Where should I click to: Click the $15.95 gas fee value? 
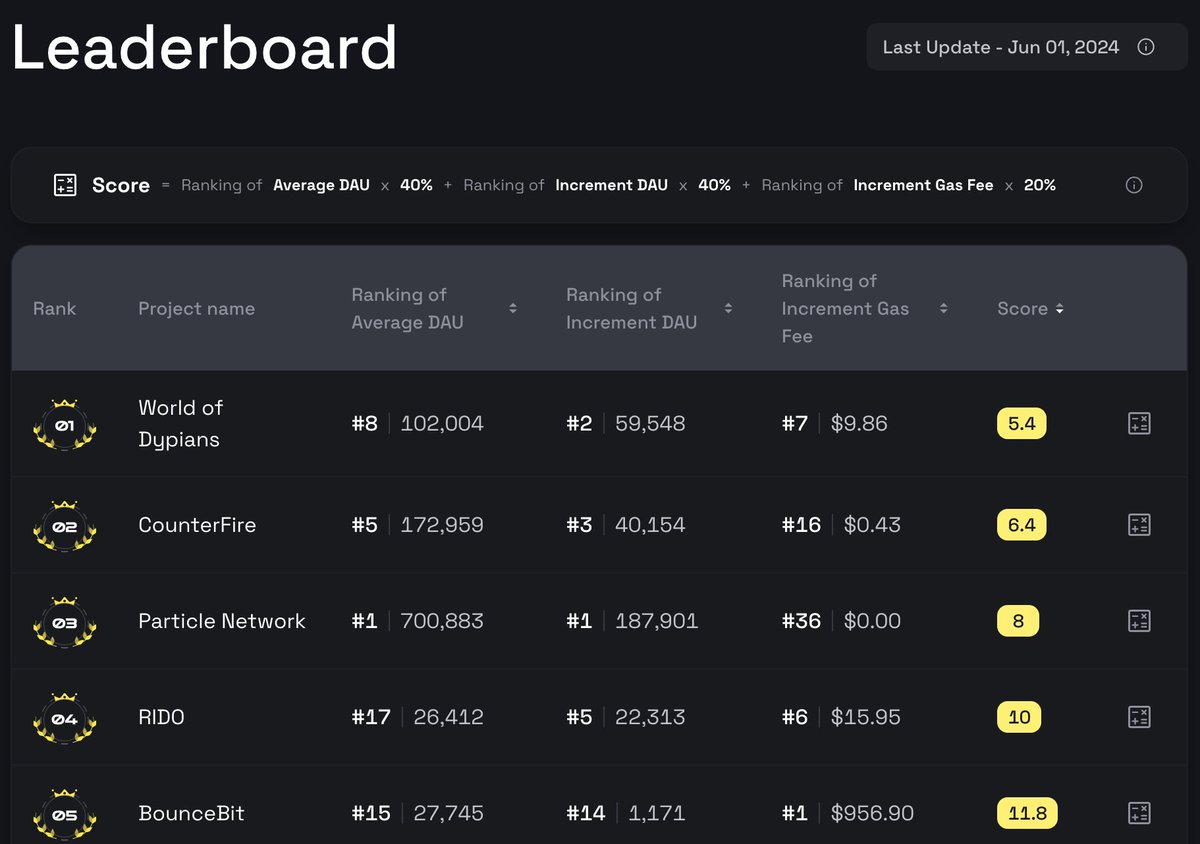coord(866,717)
